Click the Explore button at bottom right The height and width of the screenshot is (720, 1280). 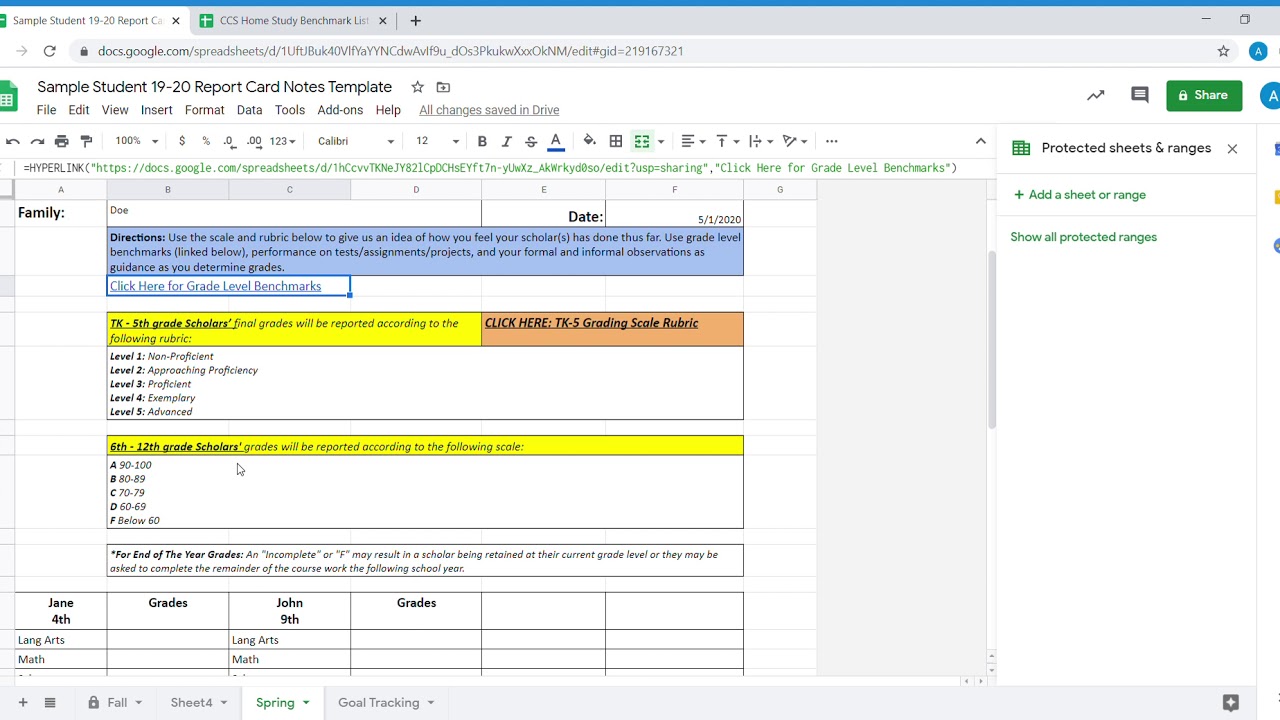(1231, 702)
